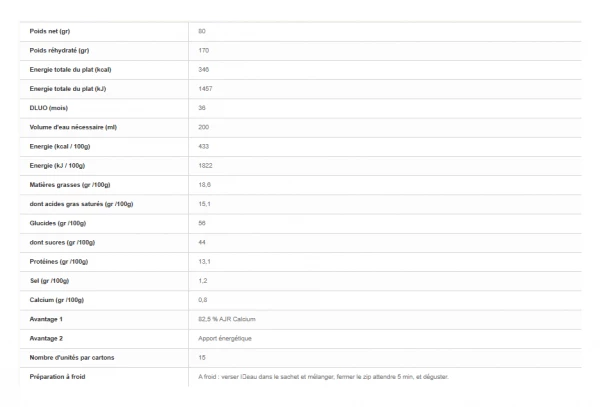
Task: Select the value 1457 for total energy in kJ
Action: click(x=209, y=89)
